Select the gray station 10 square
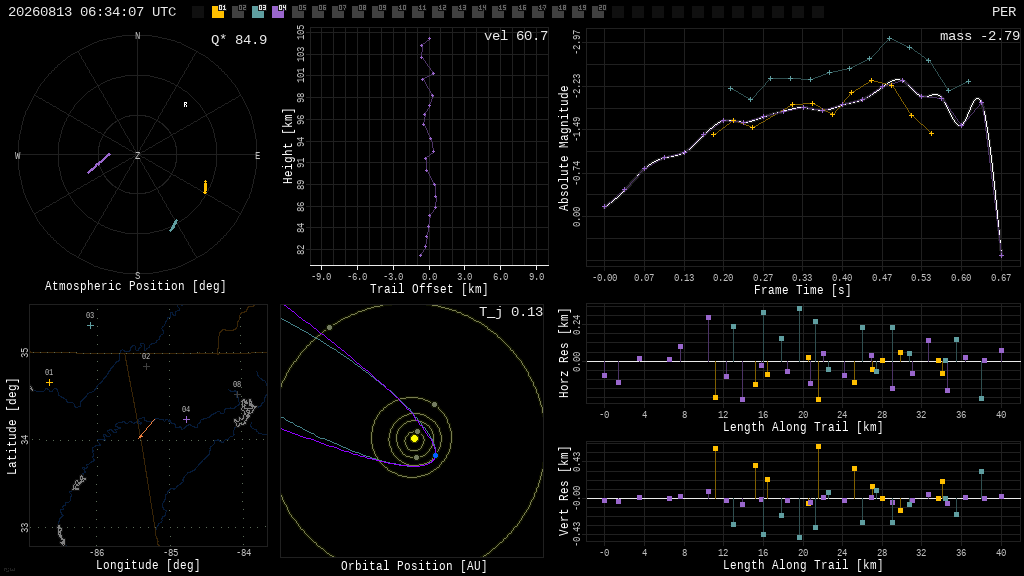1024x576 pixels. [x=398, y=12]
